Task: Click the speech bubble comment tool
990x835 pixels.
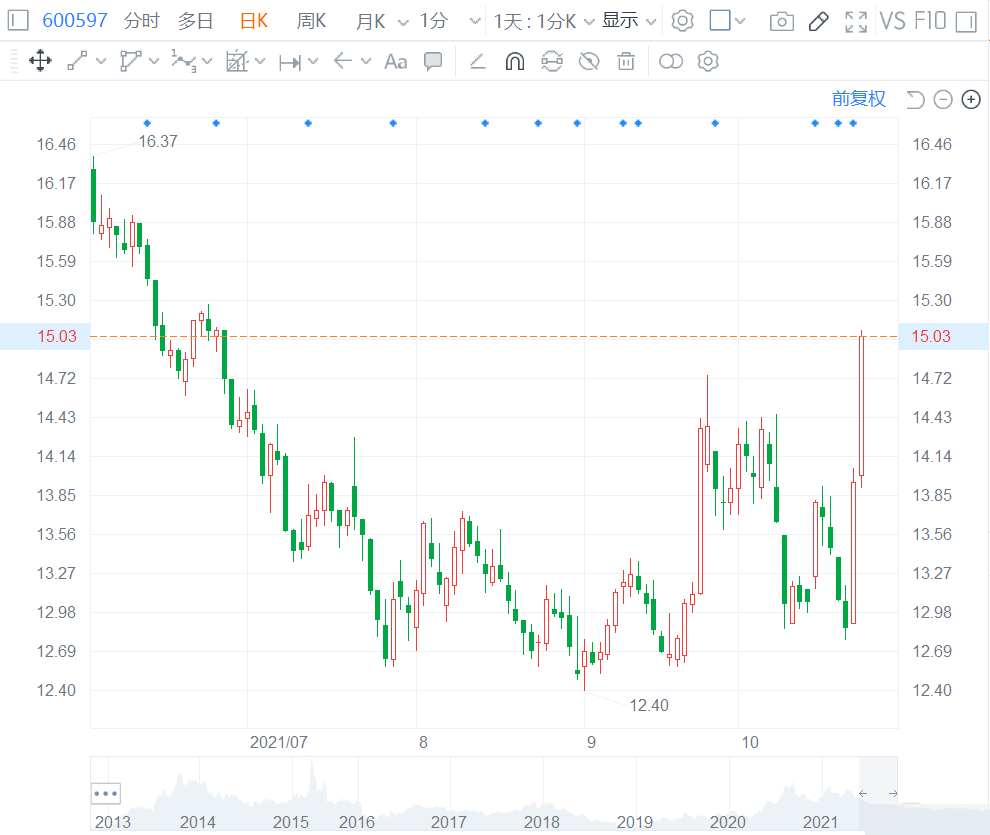Action: pos(433,62)
